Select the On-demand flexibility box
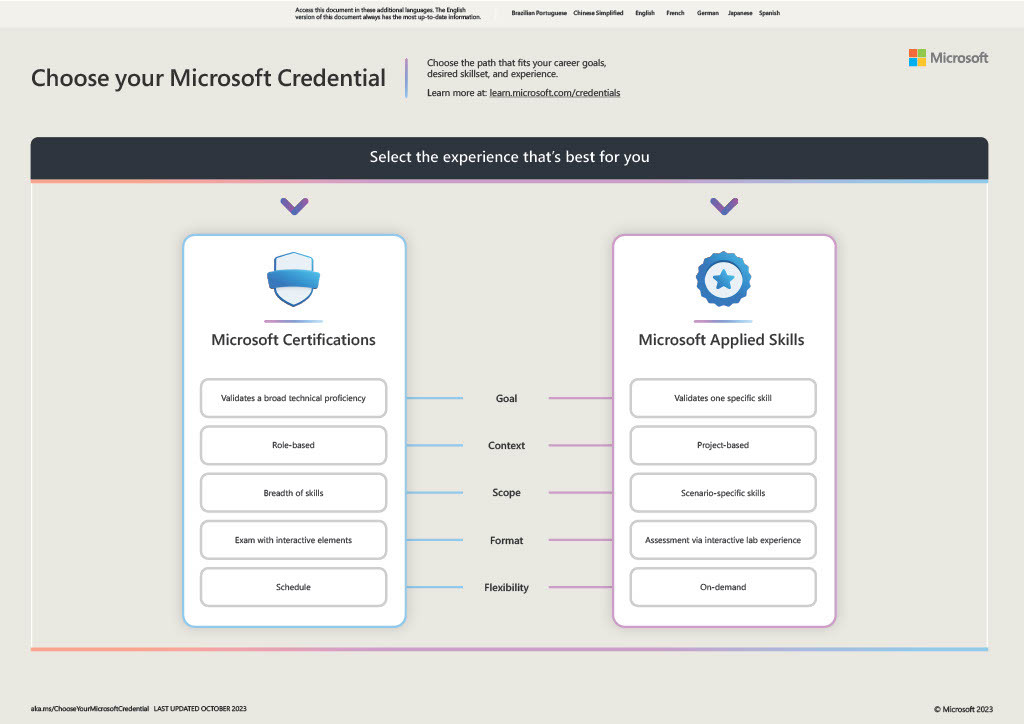 (723, 587)
